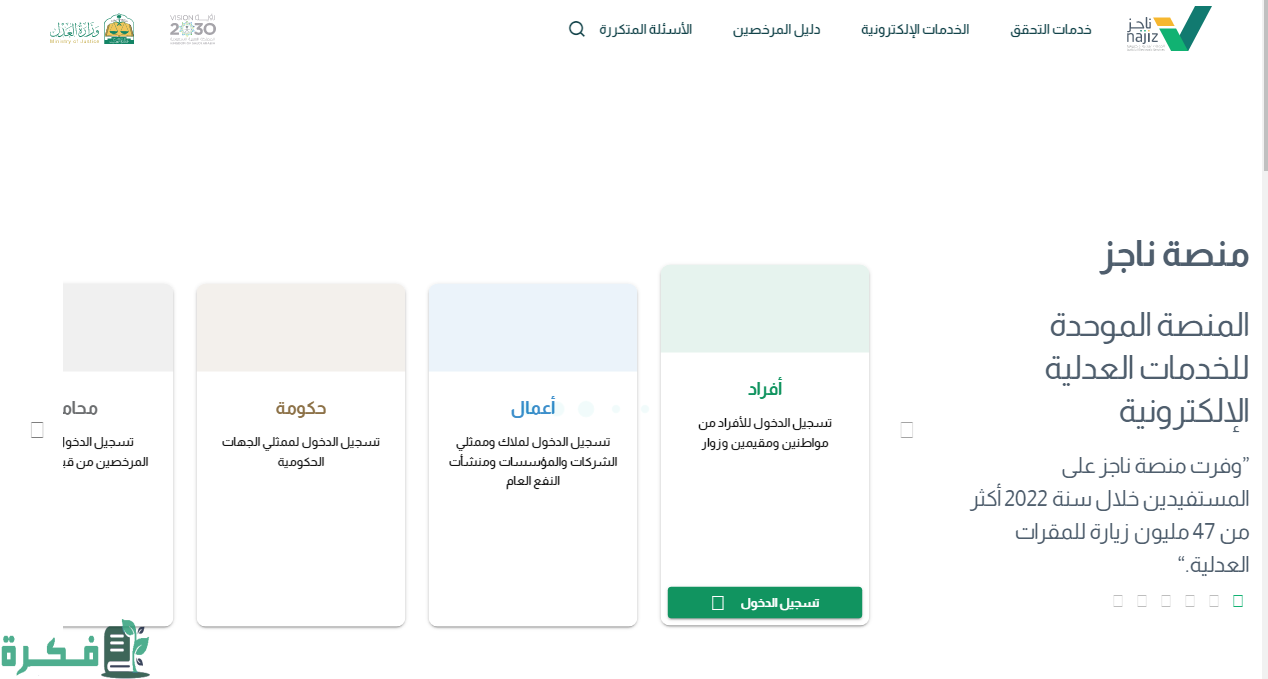Open الخدمات الإلكترونية menu
The width and height of the screenshot is (1268, 679).
click(915, 29)
